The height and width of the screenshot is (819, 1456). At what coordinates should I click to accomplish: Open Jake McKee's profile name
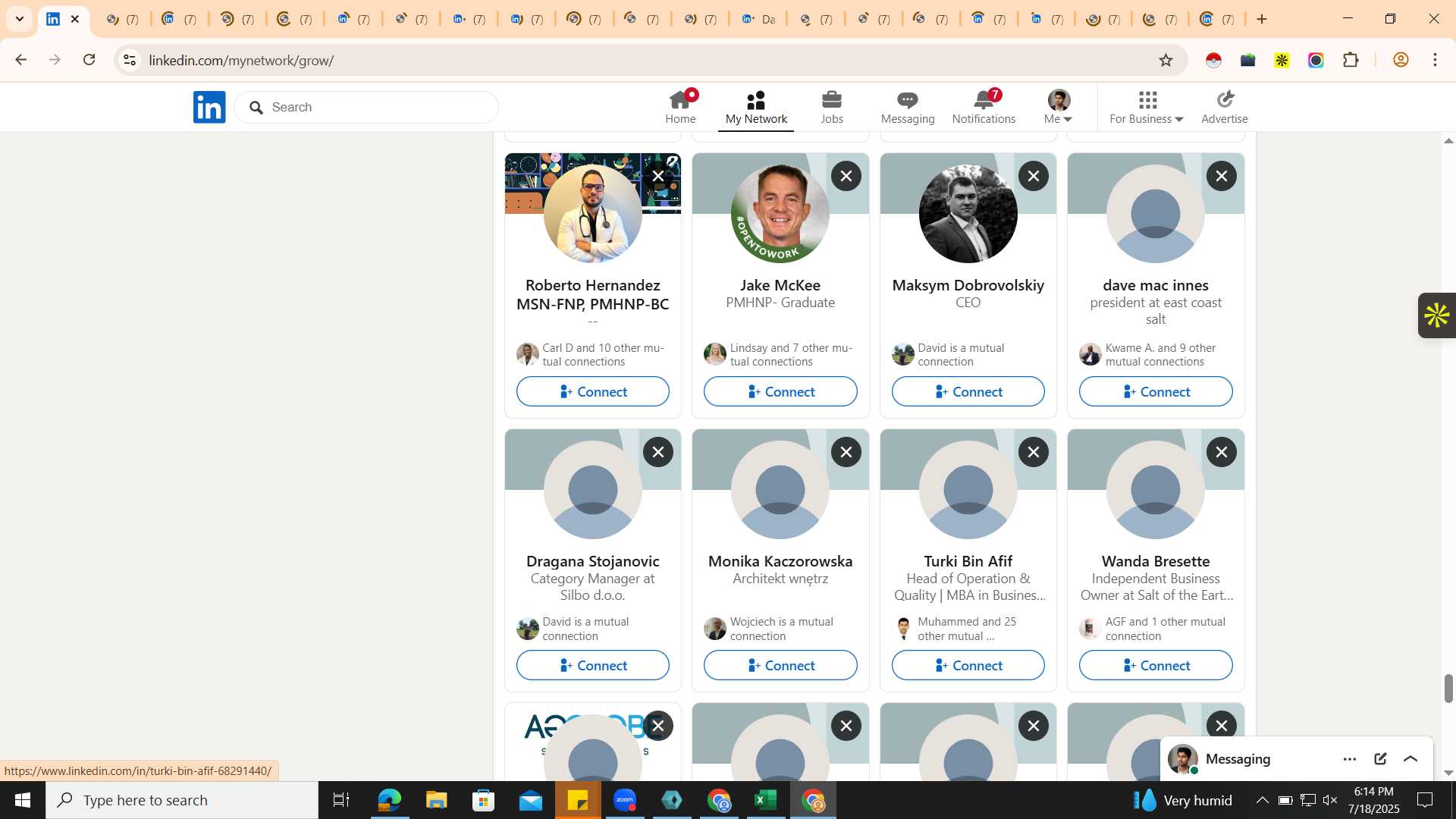(x=780, y=285)
